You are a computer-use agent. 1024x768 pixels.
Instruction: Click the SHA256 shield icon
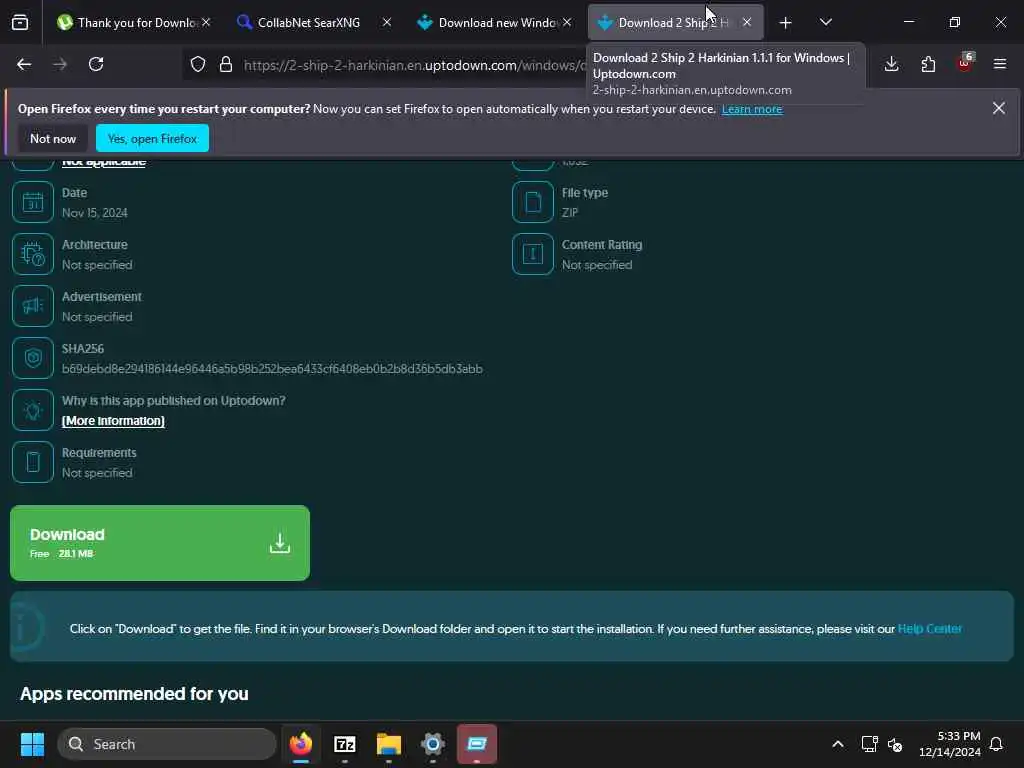[x=33, y=358]
